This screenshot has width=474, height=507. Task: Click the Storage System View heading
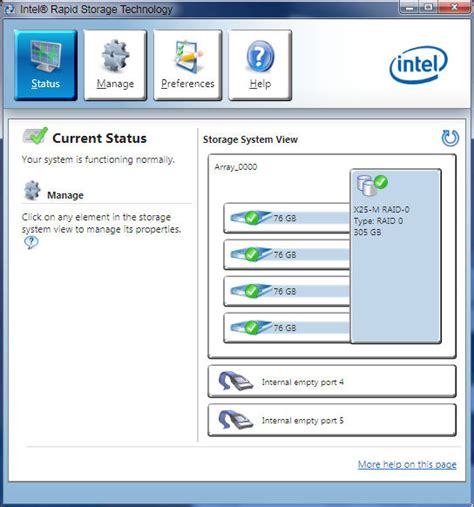pos(250,139)
